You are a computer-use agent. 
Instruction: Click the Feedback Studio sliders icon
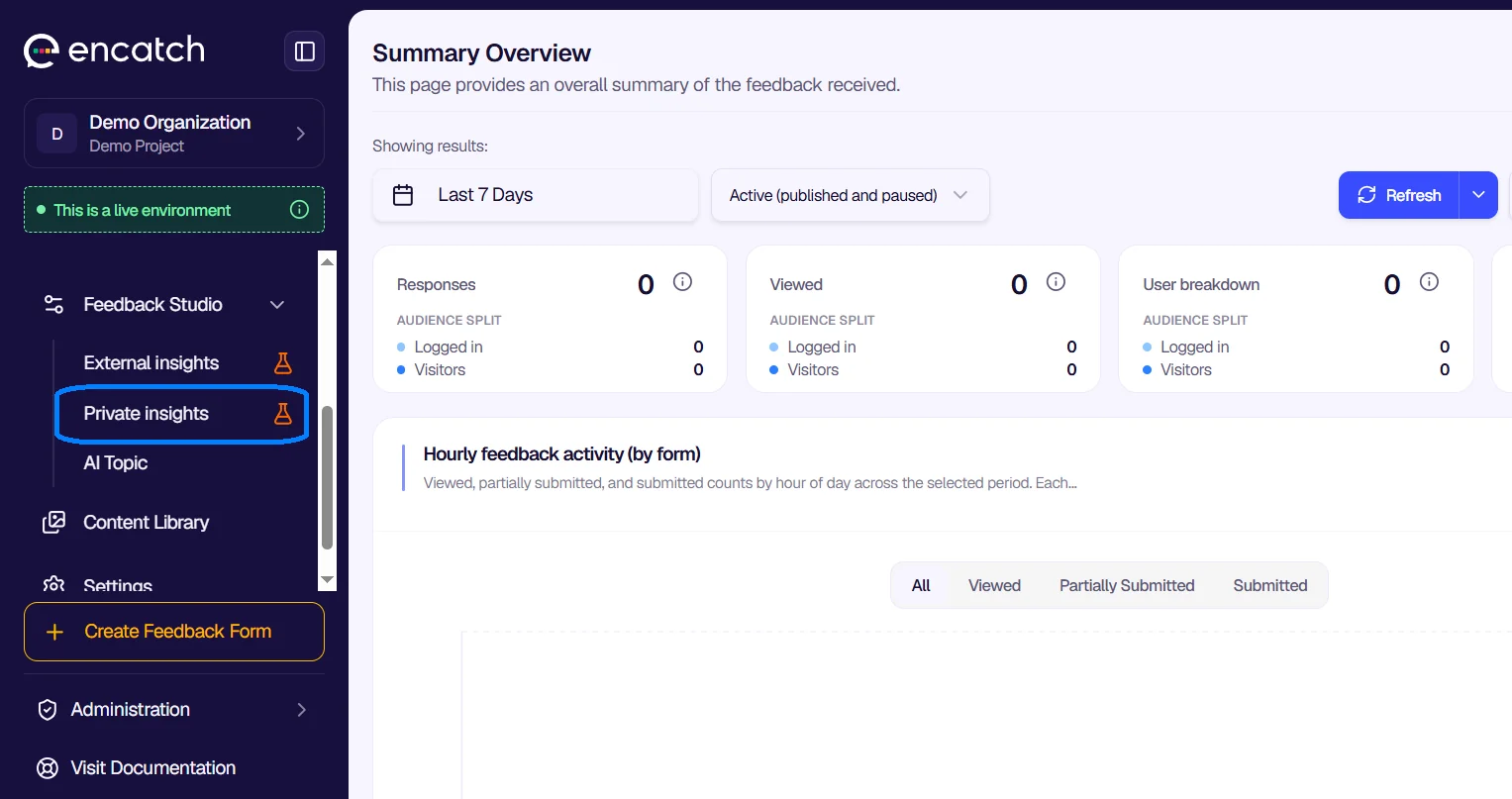tap(54, 305)
